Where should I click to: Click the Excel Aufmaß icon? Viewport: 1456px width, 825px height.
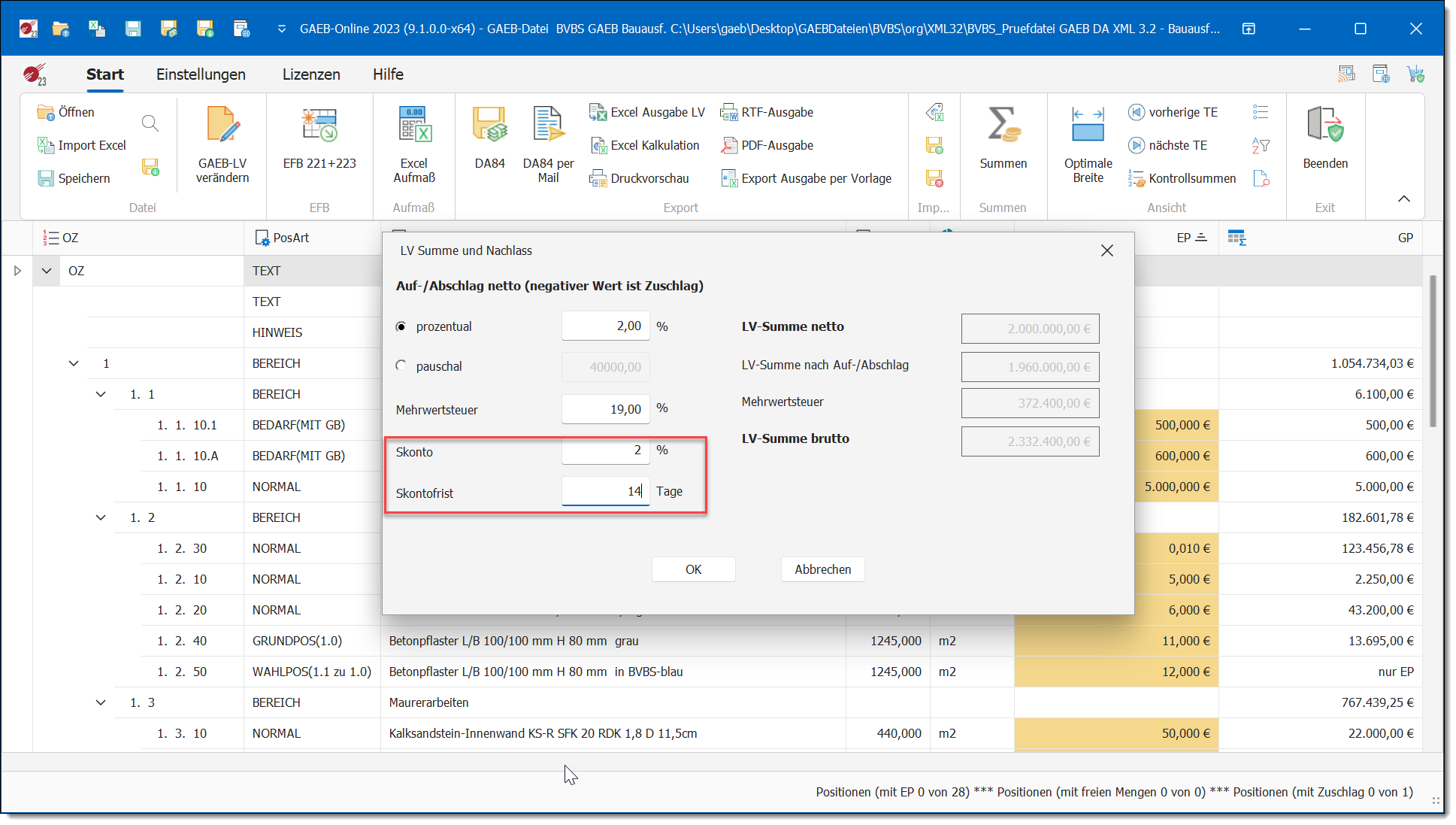point(414,126)
